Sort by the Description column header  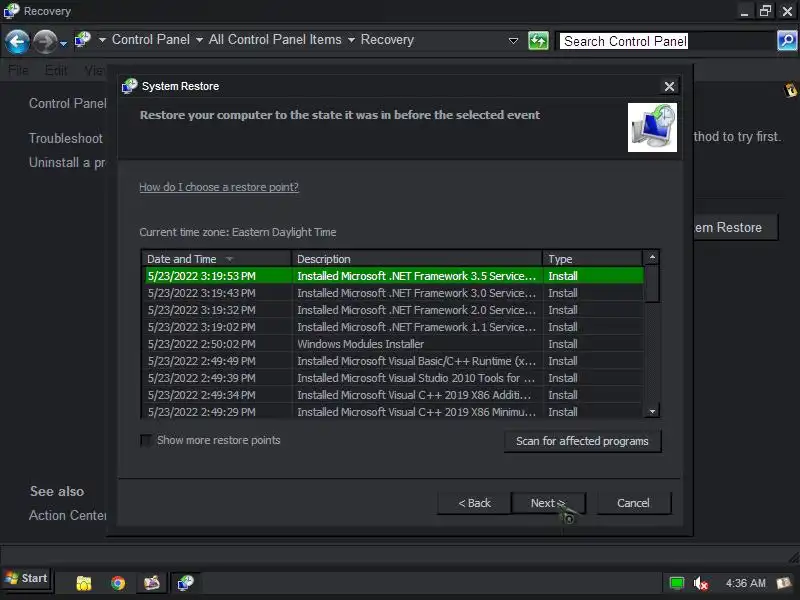[x=416, y=259]
